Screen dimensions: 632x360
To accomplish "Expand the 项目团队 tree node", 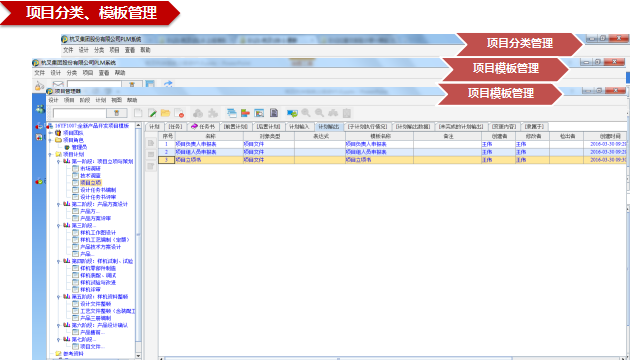I will pyautogui.click(x=50, y=133).
